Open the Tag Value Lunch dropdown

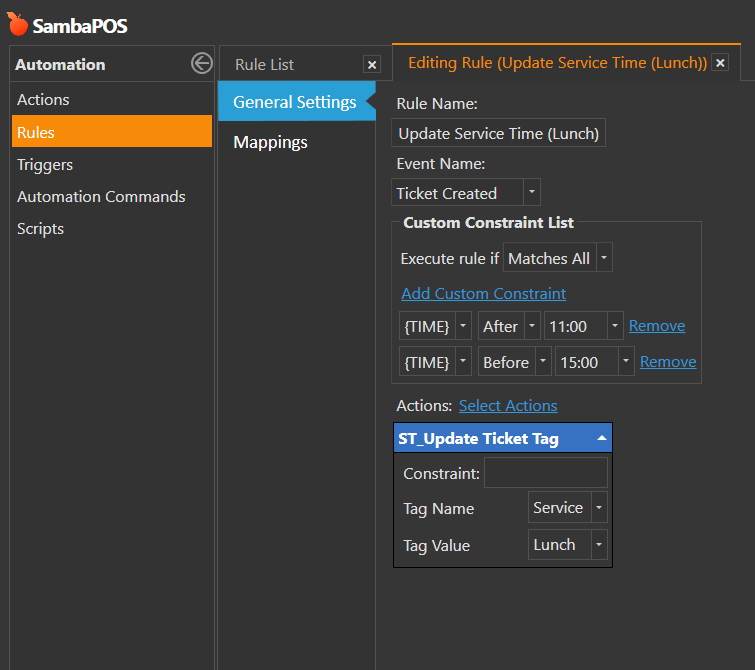coord(599,545)
